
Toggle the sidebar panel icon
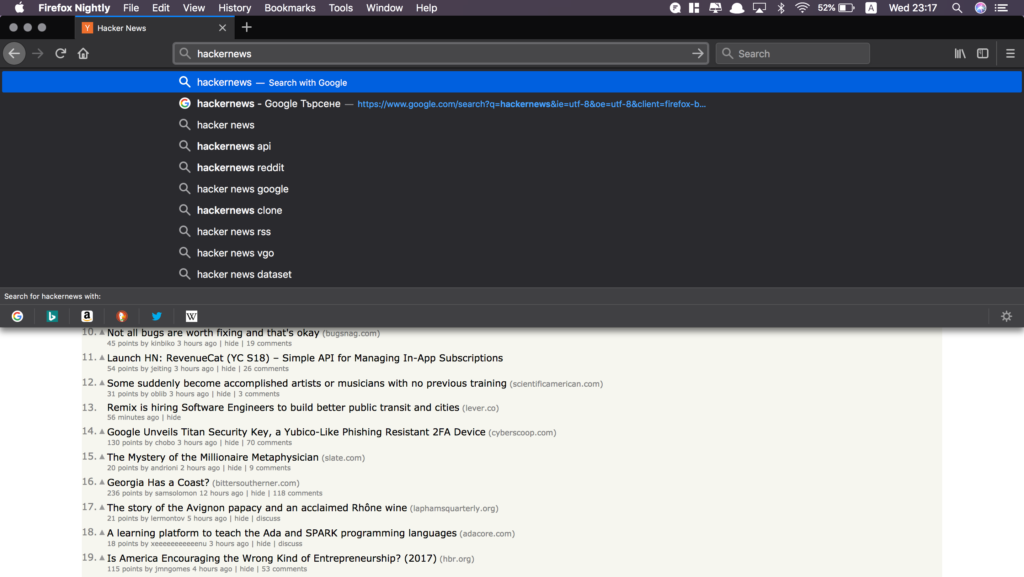click(982, 54)
